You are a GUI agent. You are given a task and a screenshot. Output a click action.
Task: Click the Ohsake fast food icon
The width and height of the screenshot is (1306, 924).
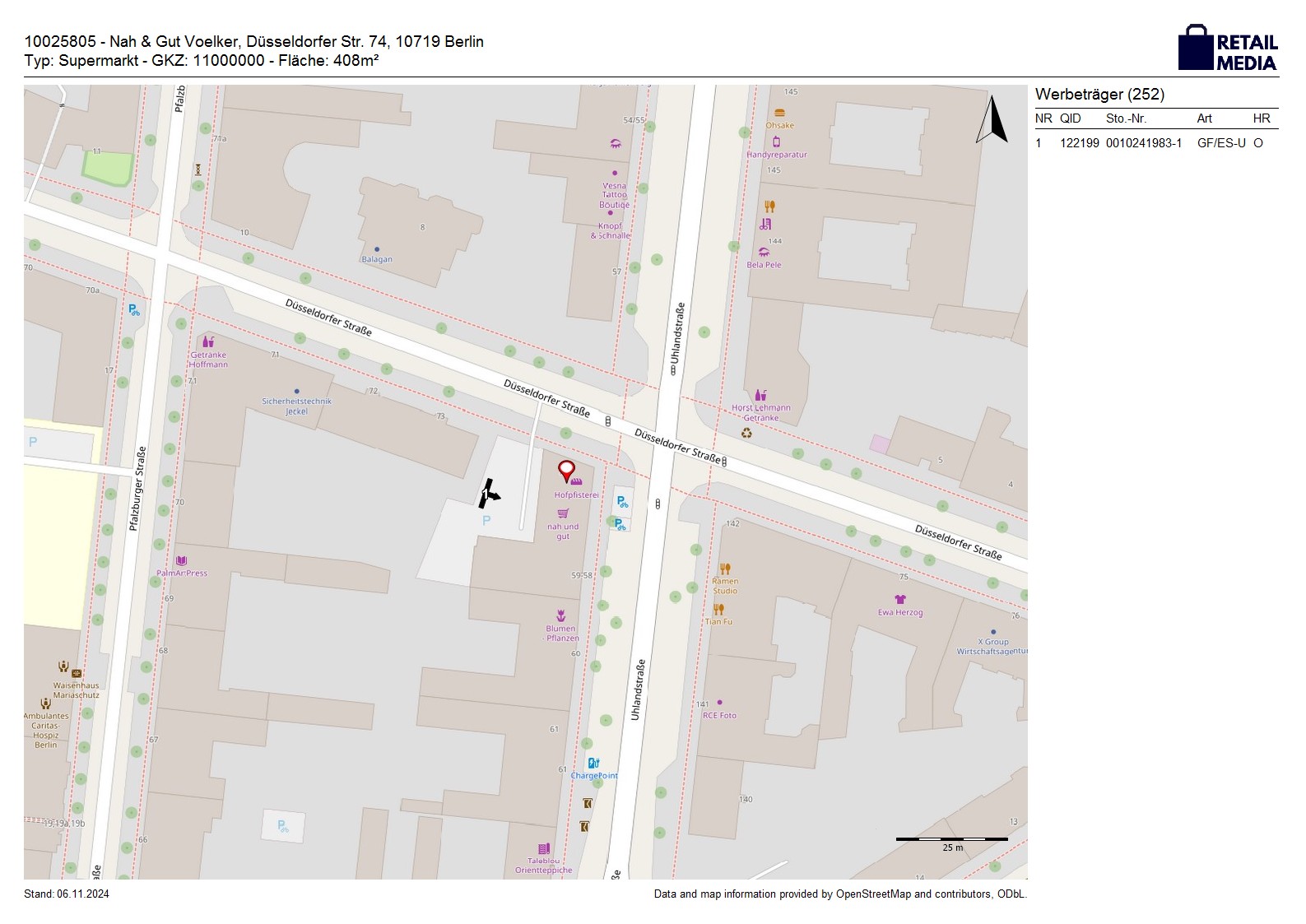pyautogui.click(x=779, y=113)
